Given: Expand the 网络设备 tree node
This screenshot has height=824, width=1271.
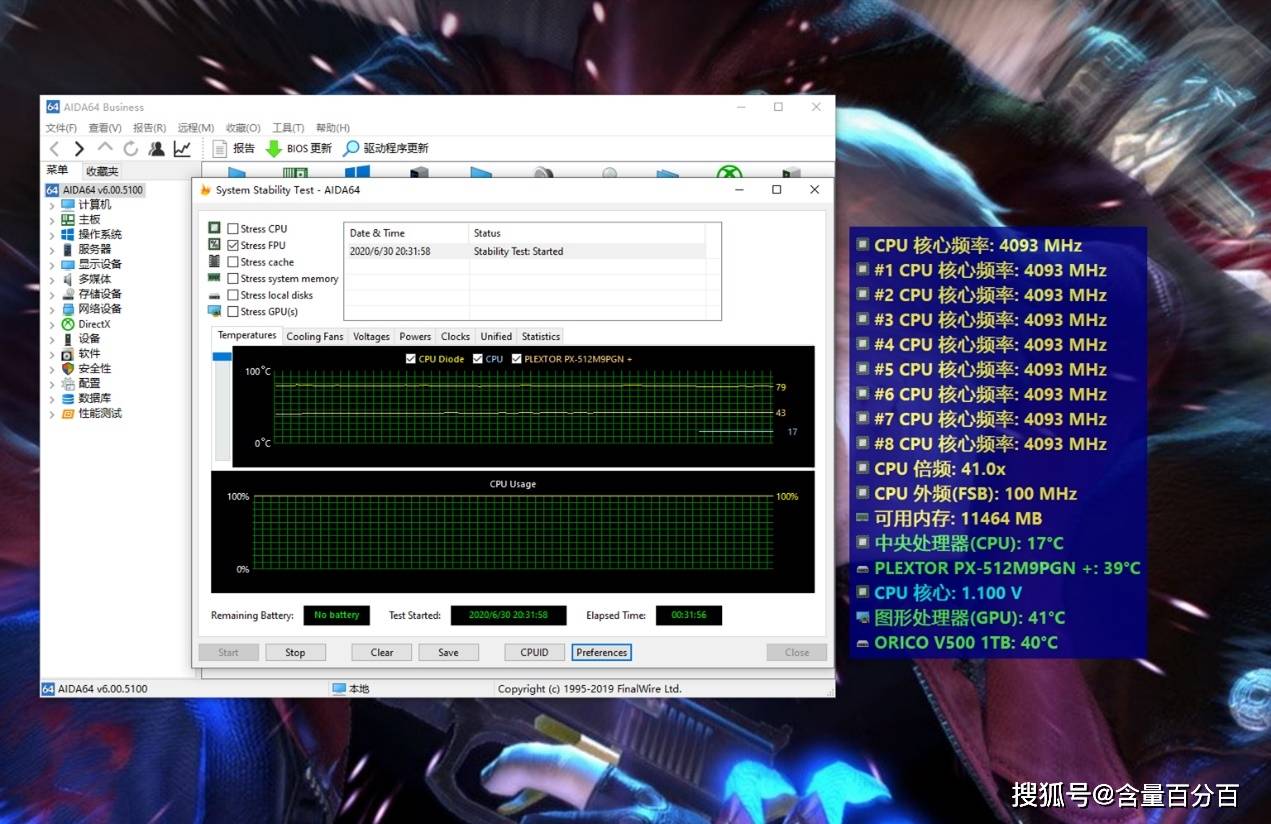Looking at the screenshot, I should click(52, 309).
